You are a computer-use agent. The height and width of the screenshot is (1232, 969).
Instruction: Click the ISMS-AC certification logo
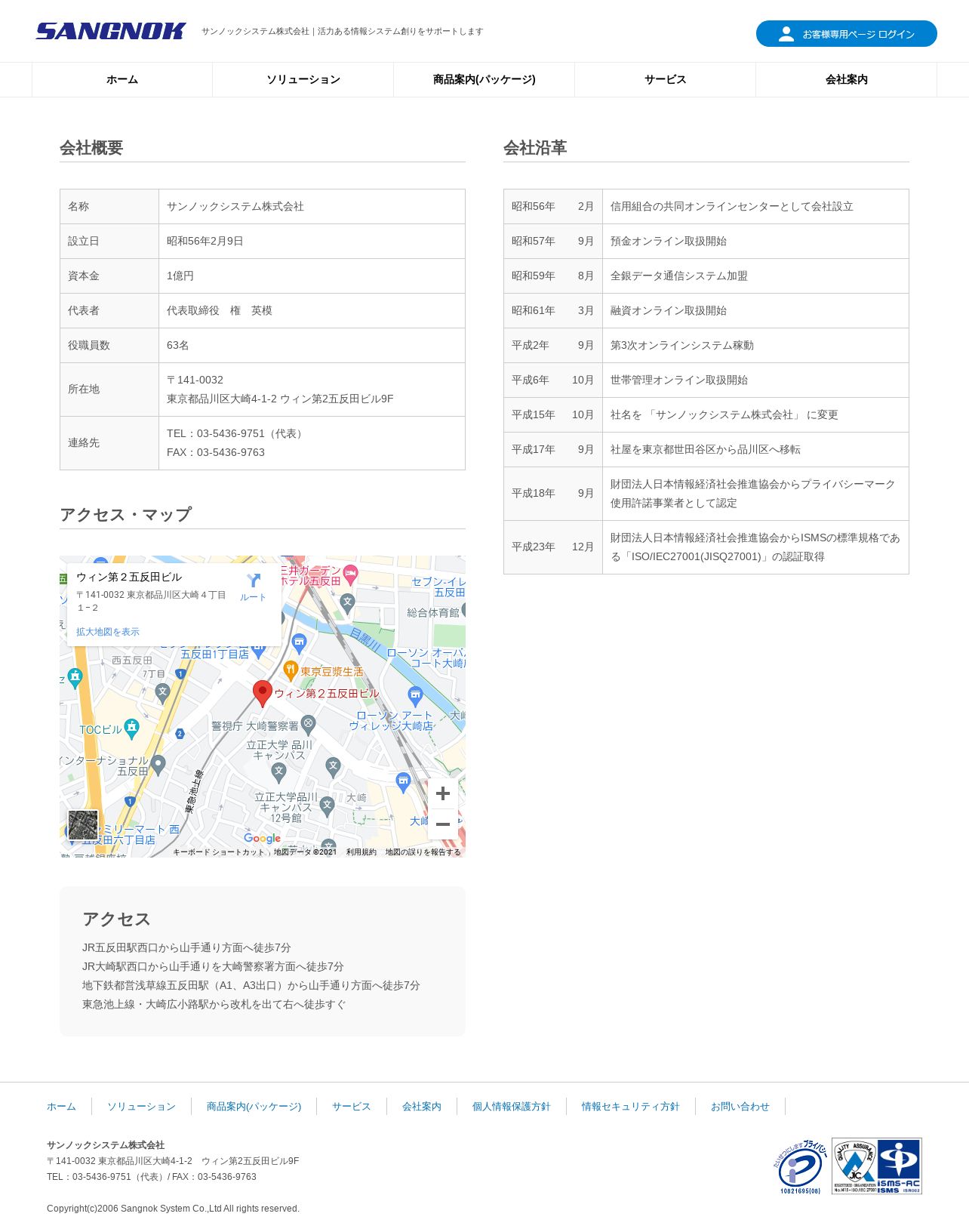point(900,1166)
